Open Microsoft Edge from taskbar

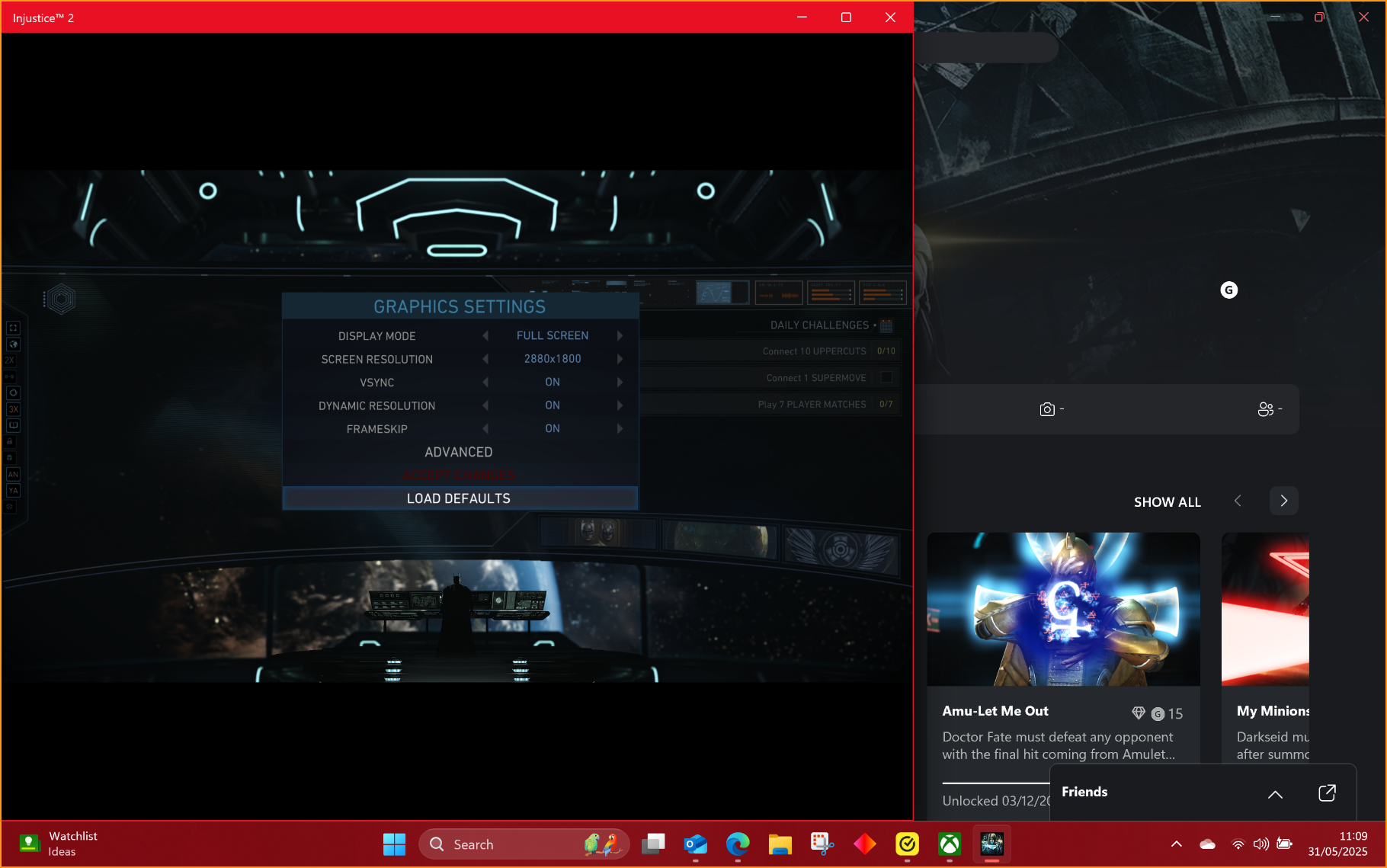pyautogui.click(x=738, y=844)
